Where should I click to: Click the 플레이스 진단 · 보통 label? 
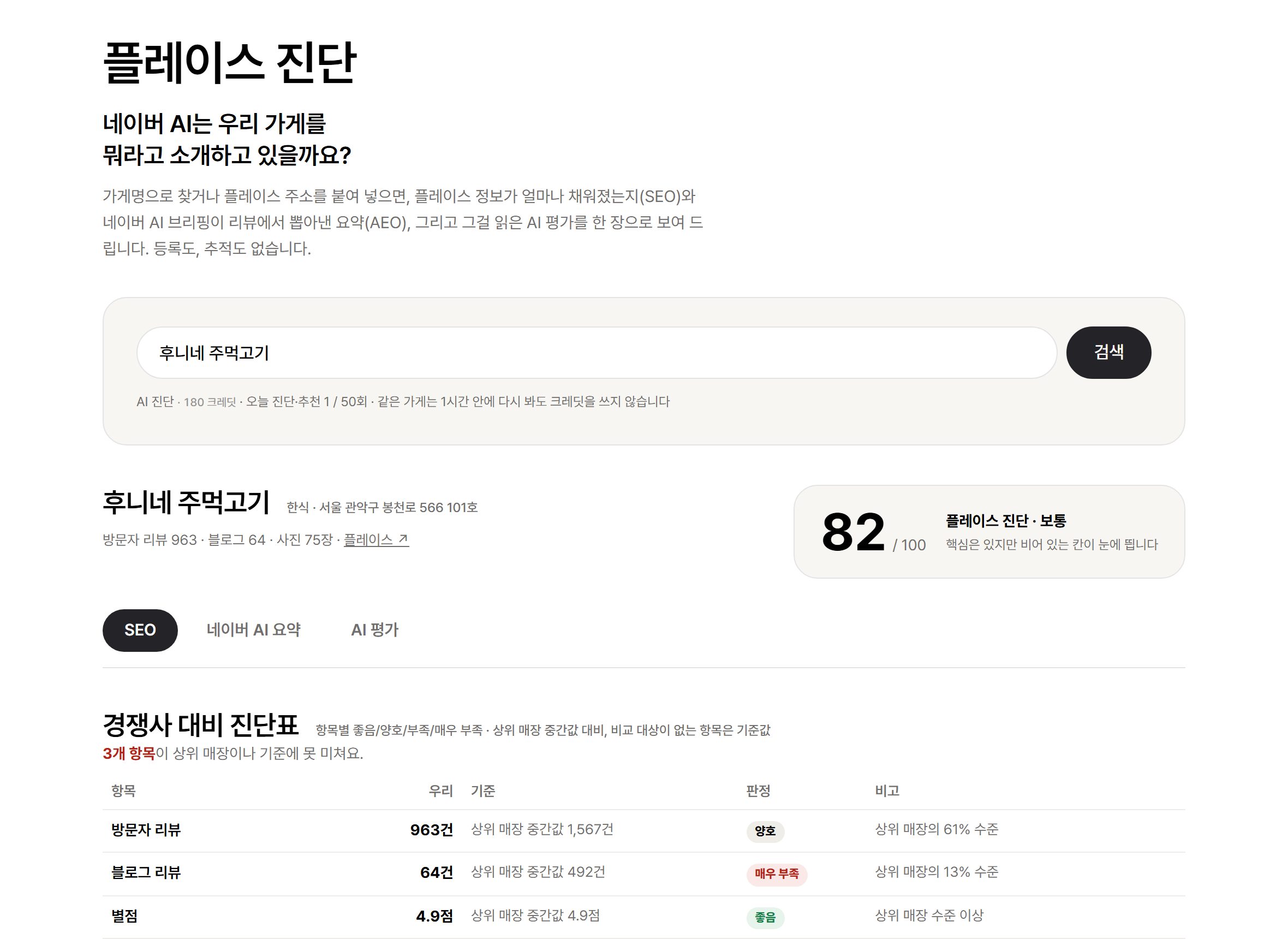(1006, 520)
